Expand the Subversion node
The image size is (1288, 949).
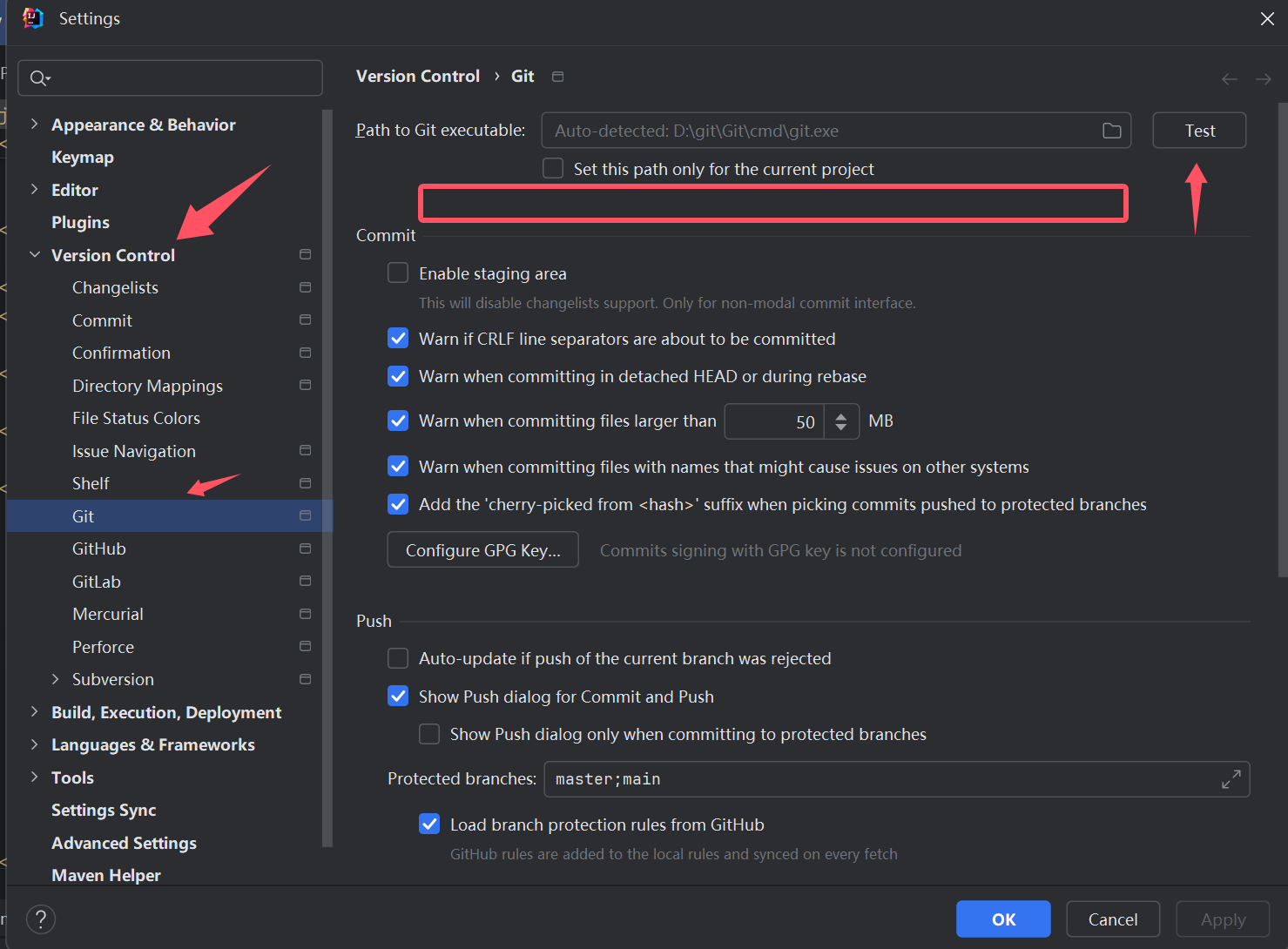tap(55, 679)
